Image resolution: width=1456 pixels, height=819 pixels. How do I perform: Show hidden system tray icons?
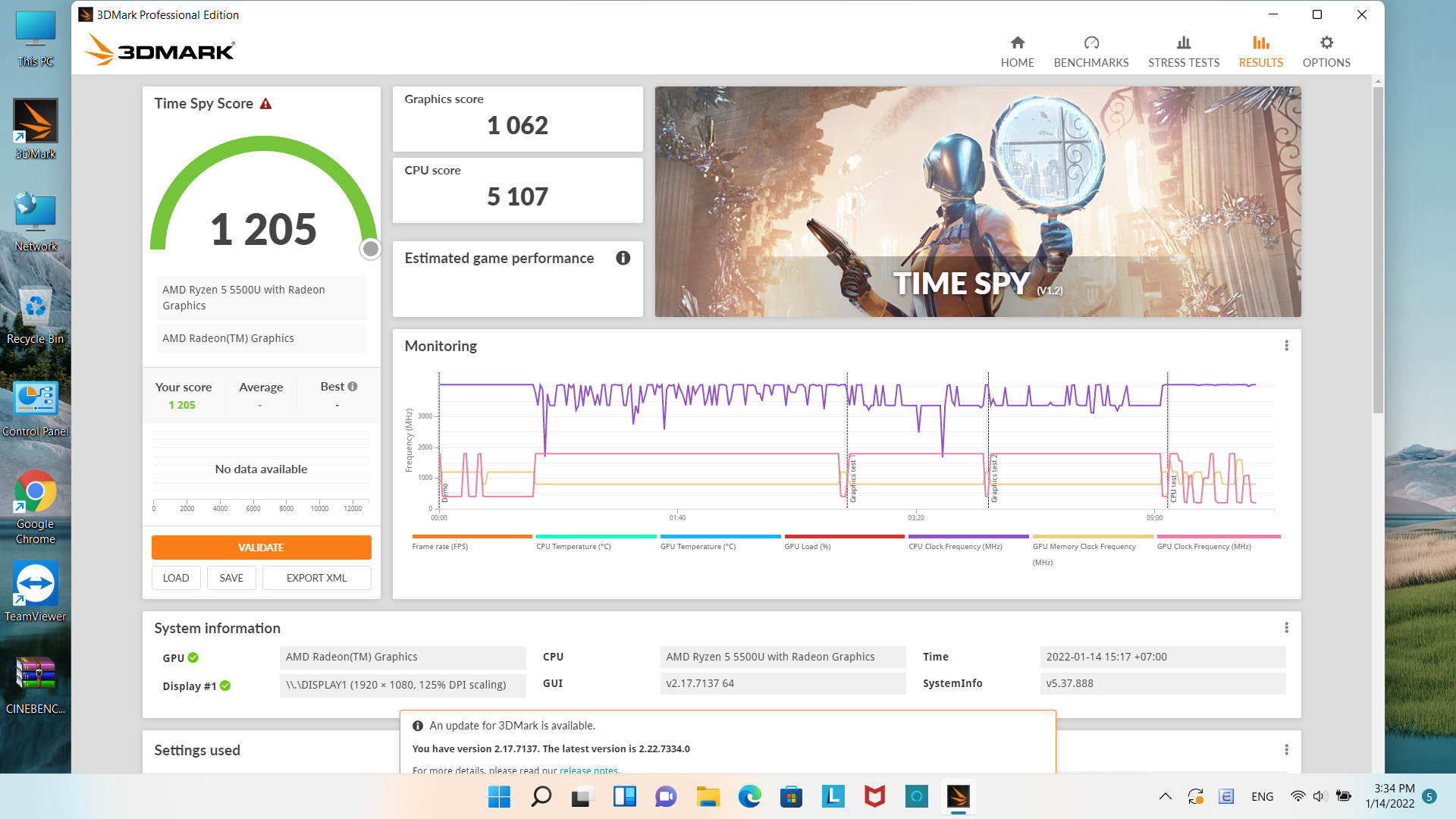tap(1165, 796)
